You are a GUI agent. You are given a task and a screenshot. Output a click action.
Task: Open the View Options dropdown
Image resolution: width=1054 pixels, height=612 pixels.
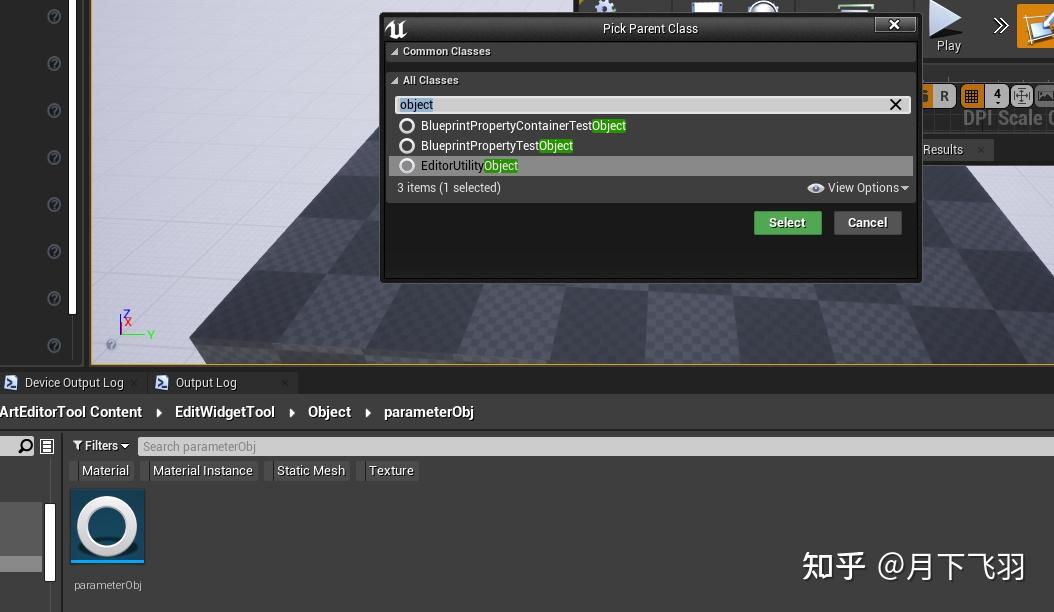pos(858,188)
